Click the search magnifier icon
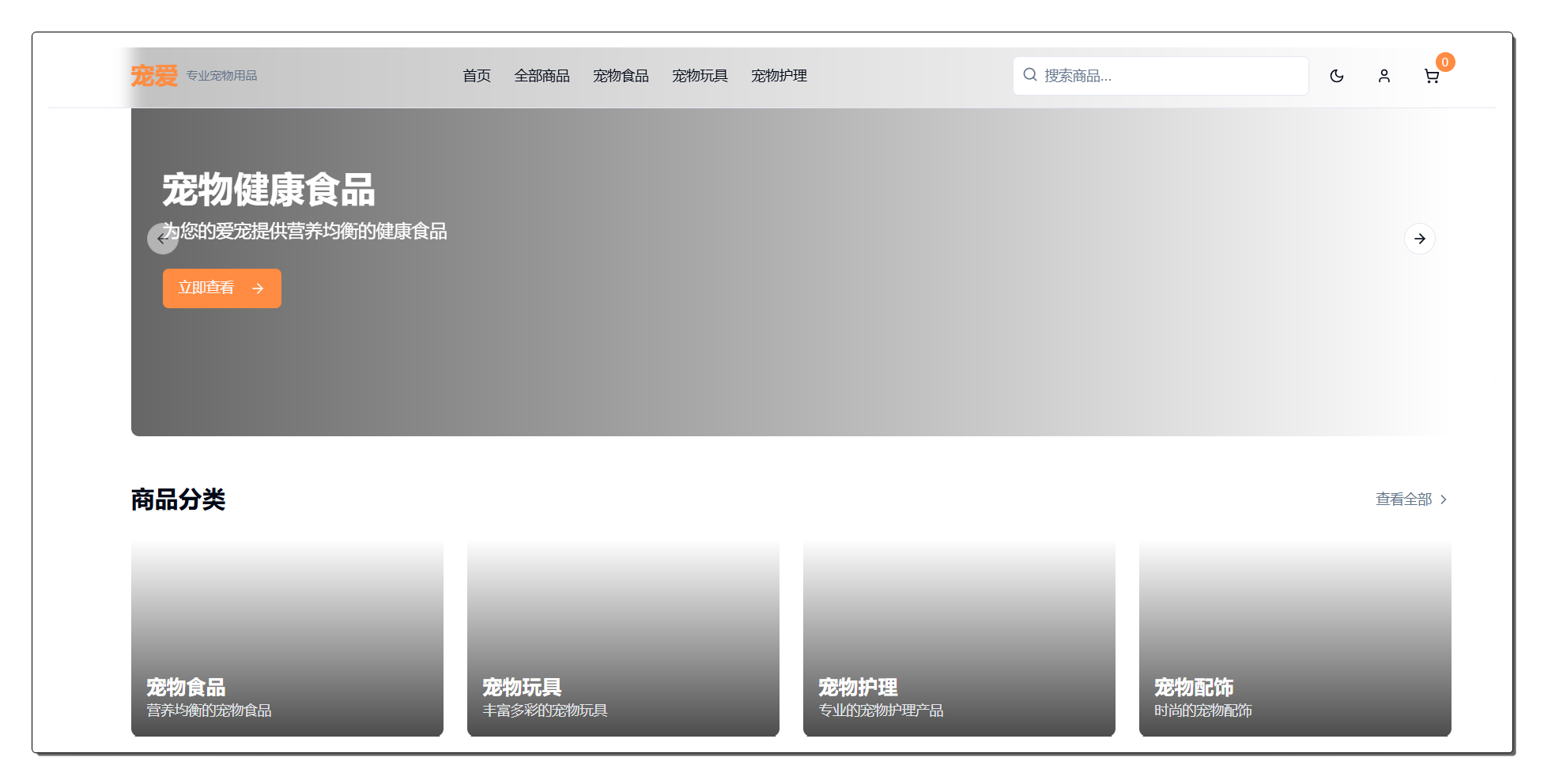 1030,75
